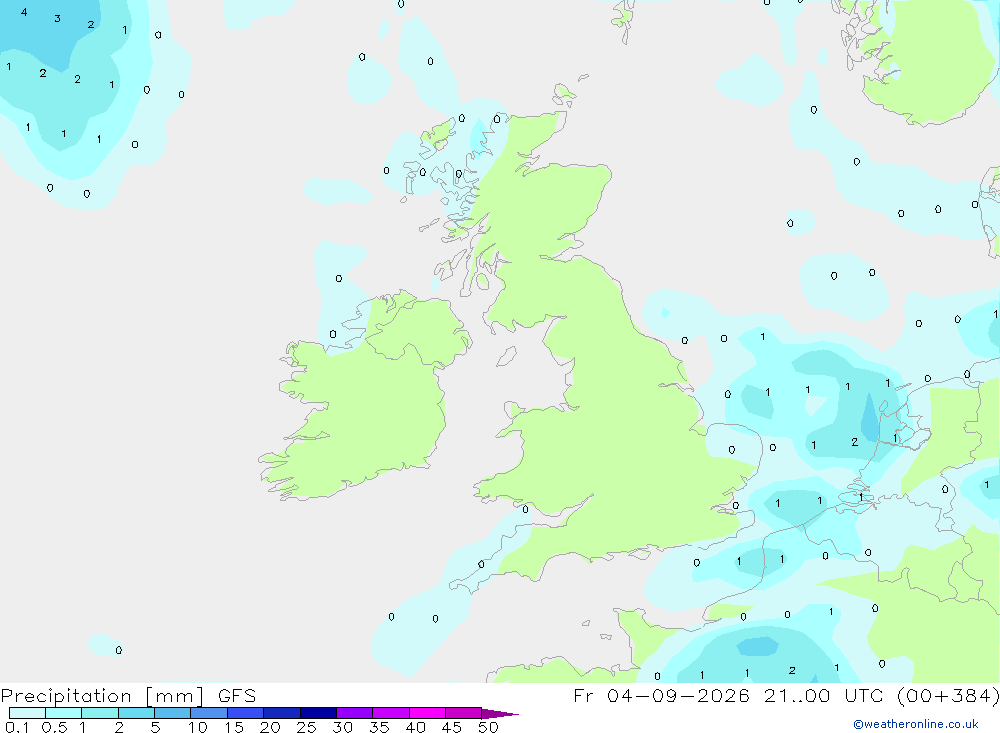Click the legend label "25"

pos(306,727)
